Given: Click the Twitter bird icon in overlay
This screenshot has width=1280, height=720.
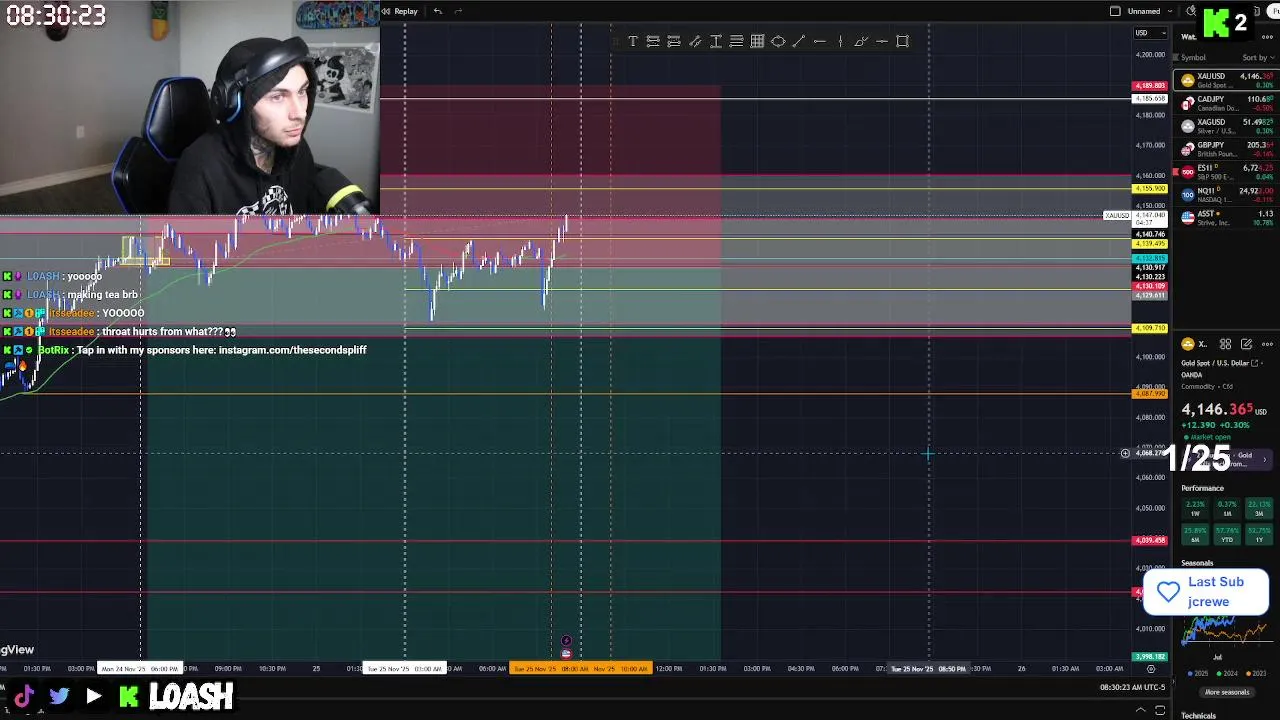Looking at the screenshot, I should click(x=59, y=696).
